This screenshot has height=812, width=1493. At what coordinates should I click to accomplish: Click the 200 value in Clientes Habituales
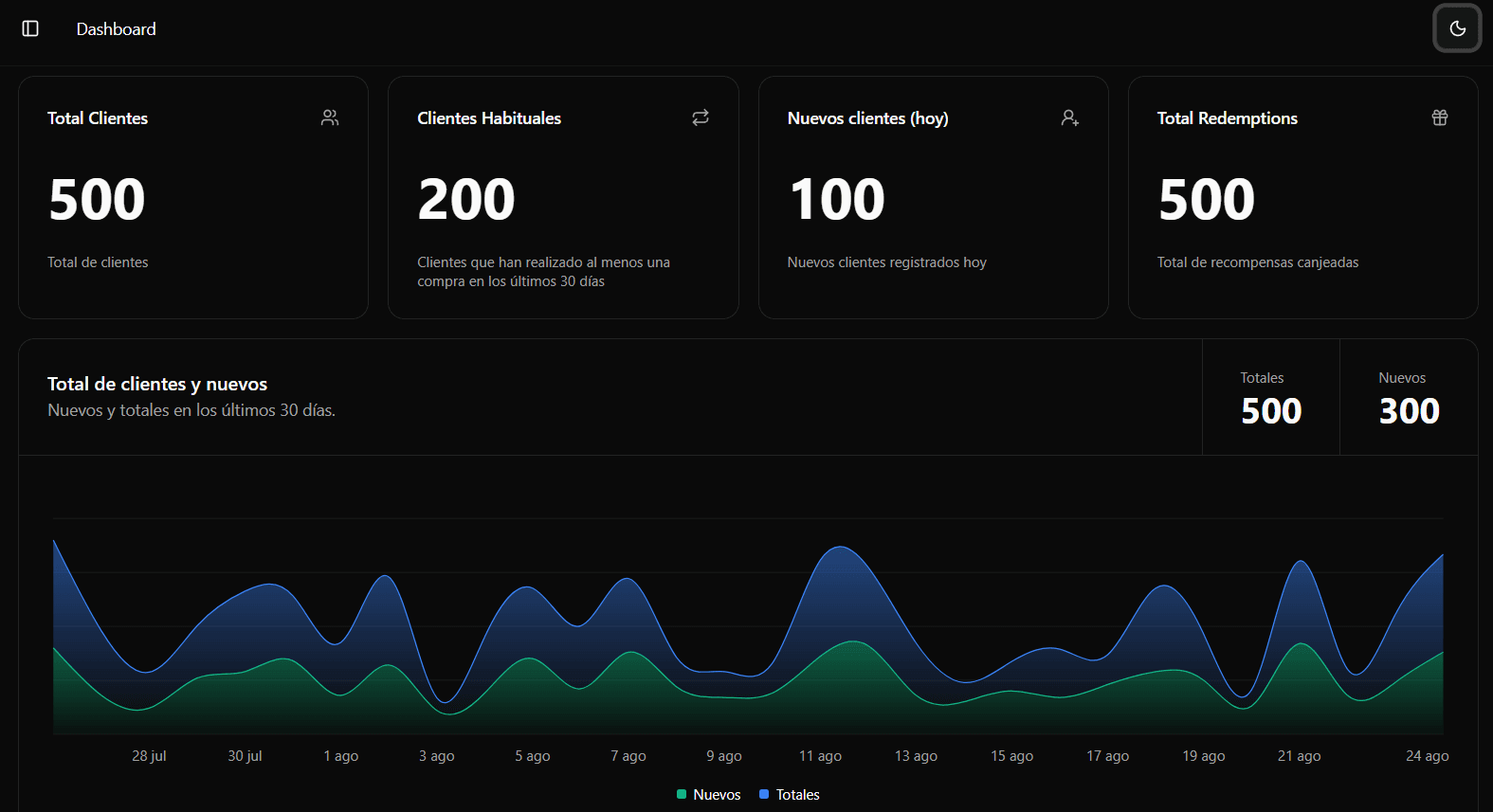tap(466, 200)
